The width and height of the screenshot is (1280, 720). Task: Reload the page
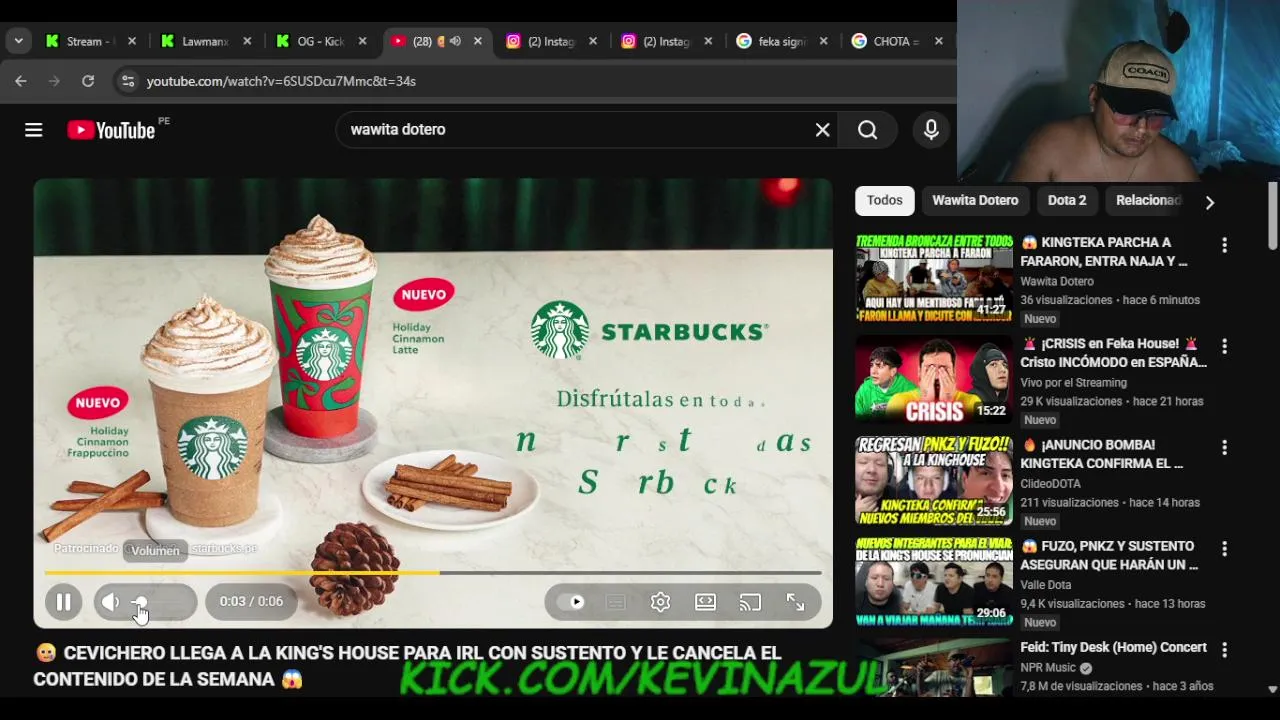[x=88, y=81]
